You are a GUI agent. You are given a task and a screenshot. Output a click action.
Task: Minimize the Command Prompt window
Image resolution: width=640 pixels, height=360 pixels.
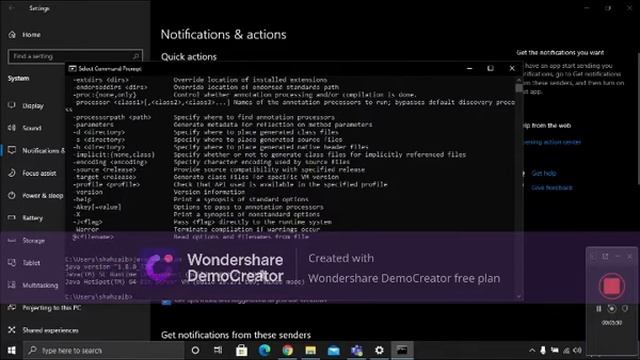pyautogui.click(x=469, y=69)
